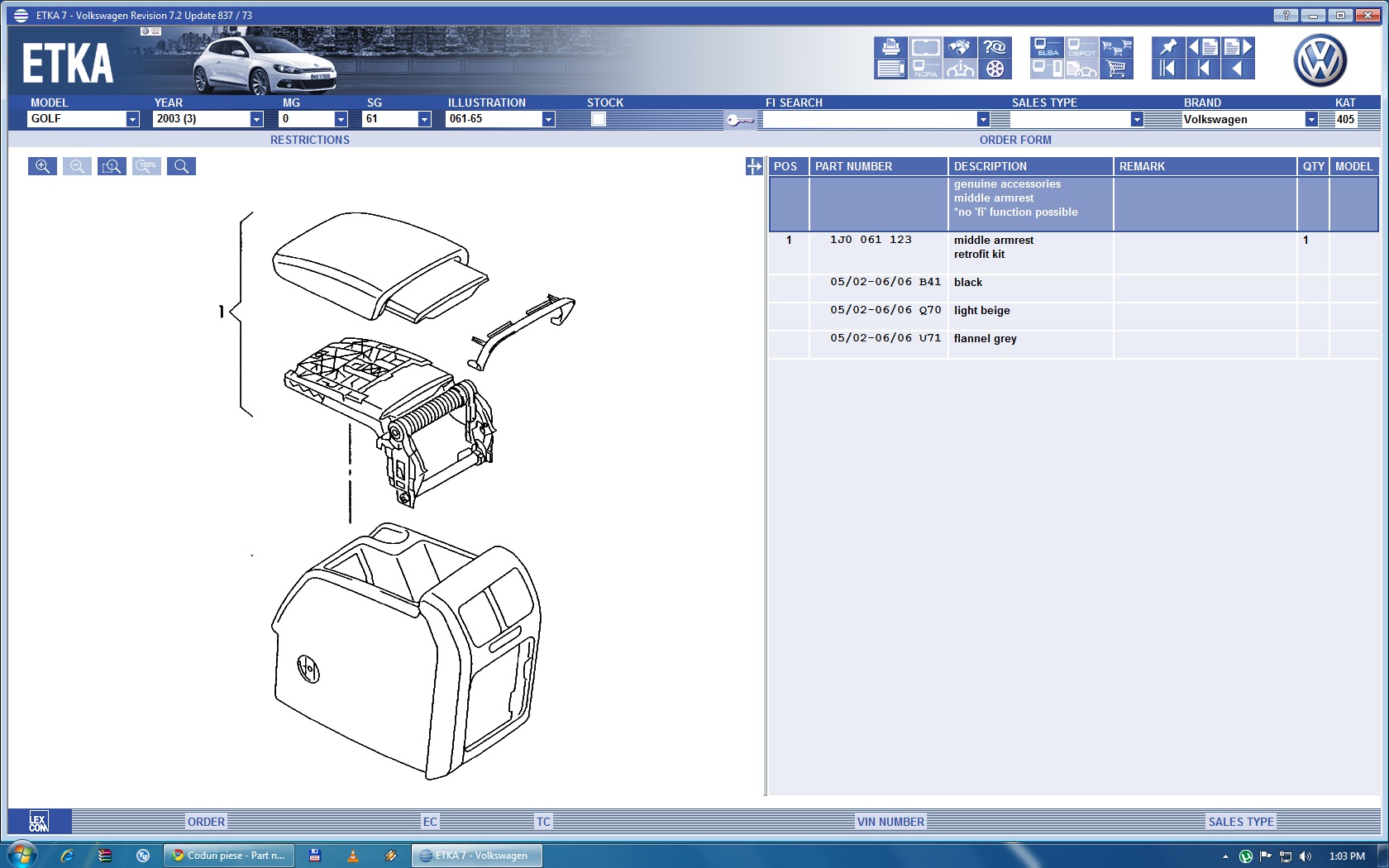1389x868 pixels.
Task: Open the MODEL dropdown showing GOLF
Action: pos(132,119)
